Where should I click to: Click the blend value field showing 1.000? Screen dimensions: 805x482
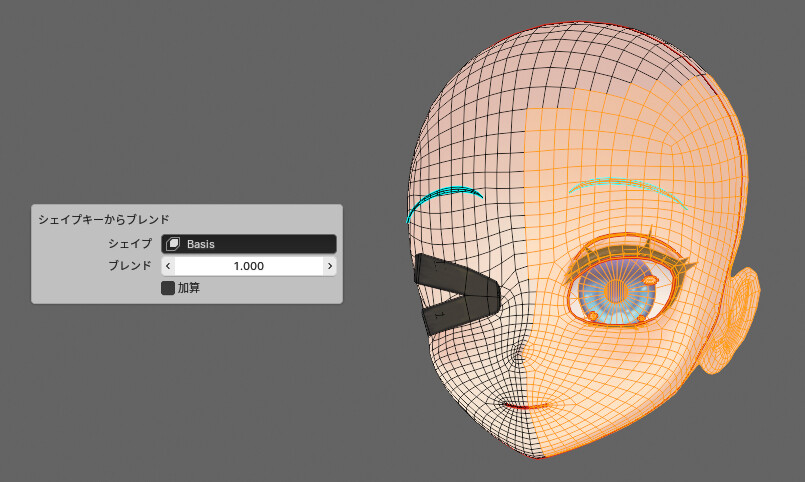point(249,266)
